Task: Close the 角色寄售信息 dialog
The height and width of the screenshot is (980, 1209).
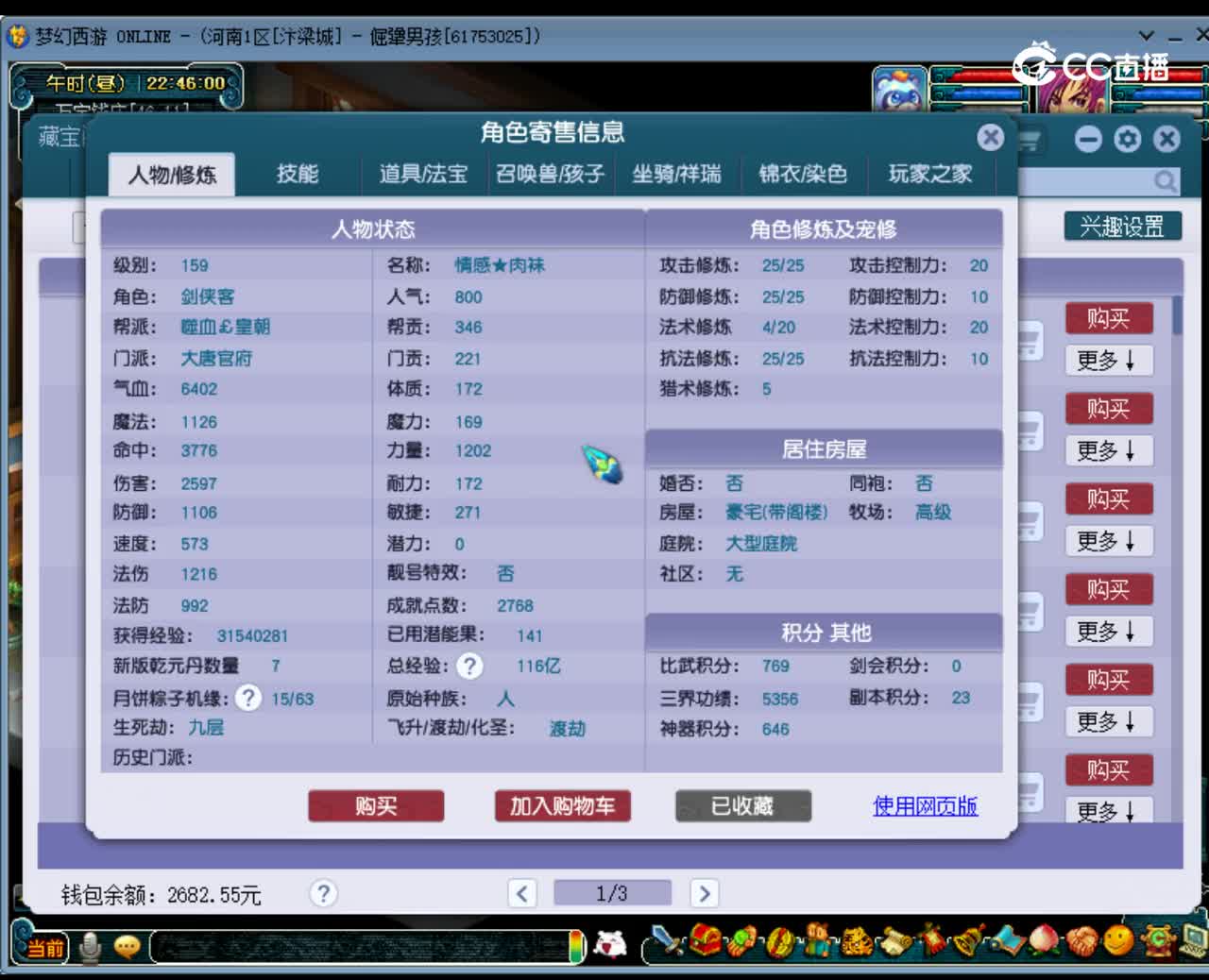Action: 990,138
